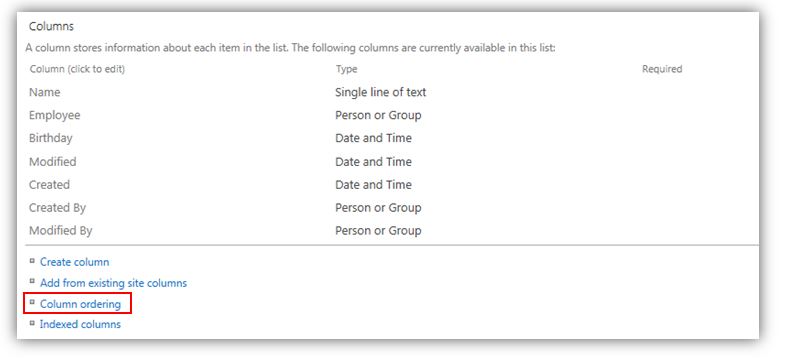Viewport: 793px width, 362px height.
Task: Open the Indexed columns link
Action: 80,324
